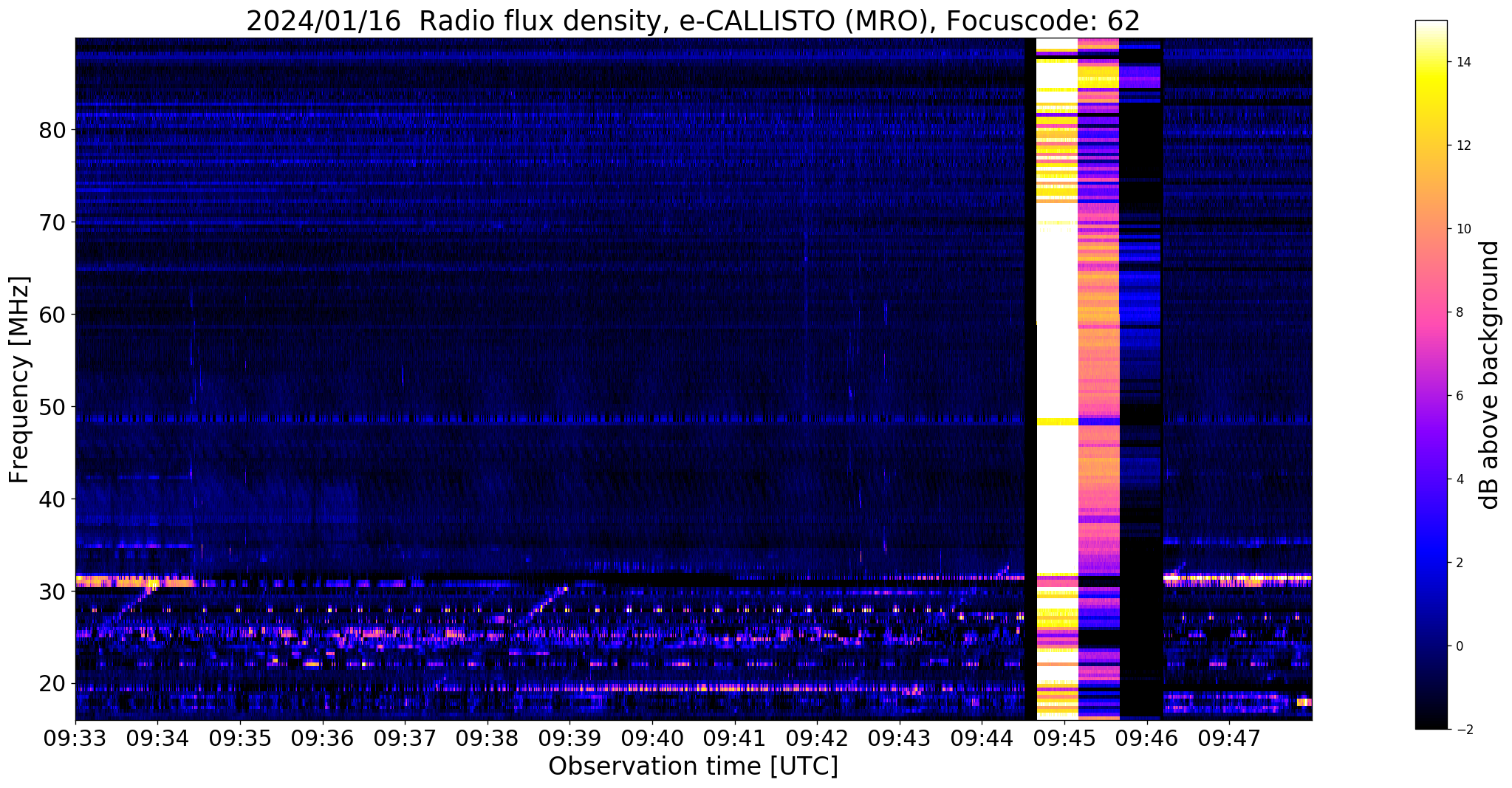
Task: Click the 40 MHz frequency tick label
Action: click(52, 499)
